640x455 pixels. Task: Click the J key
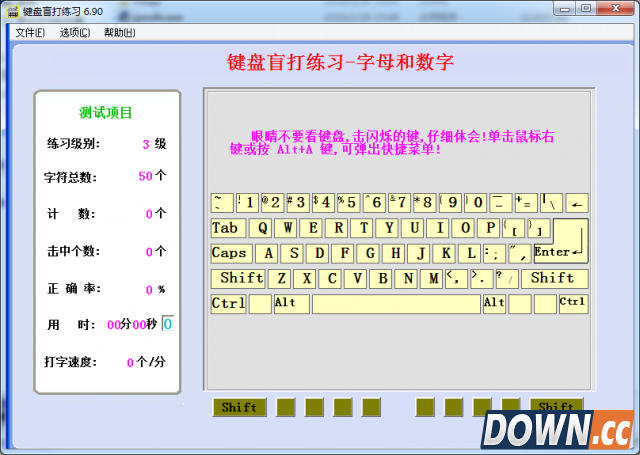pyautogui.click(x=419, y=253)
